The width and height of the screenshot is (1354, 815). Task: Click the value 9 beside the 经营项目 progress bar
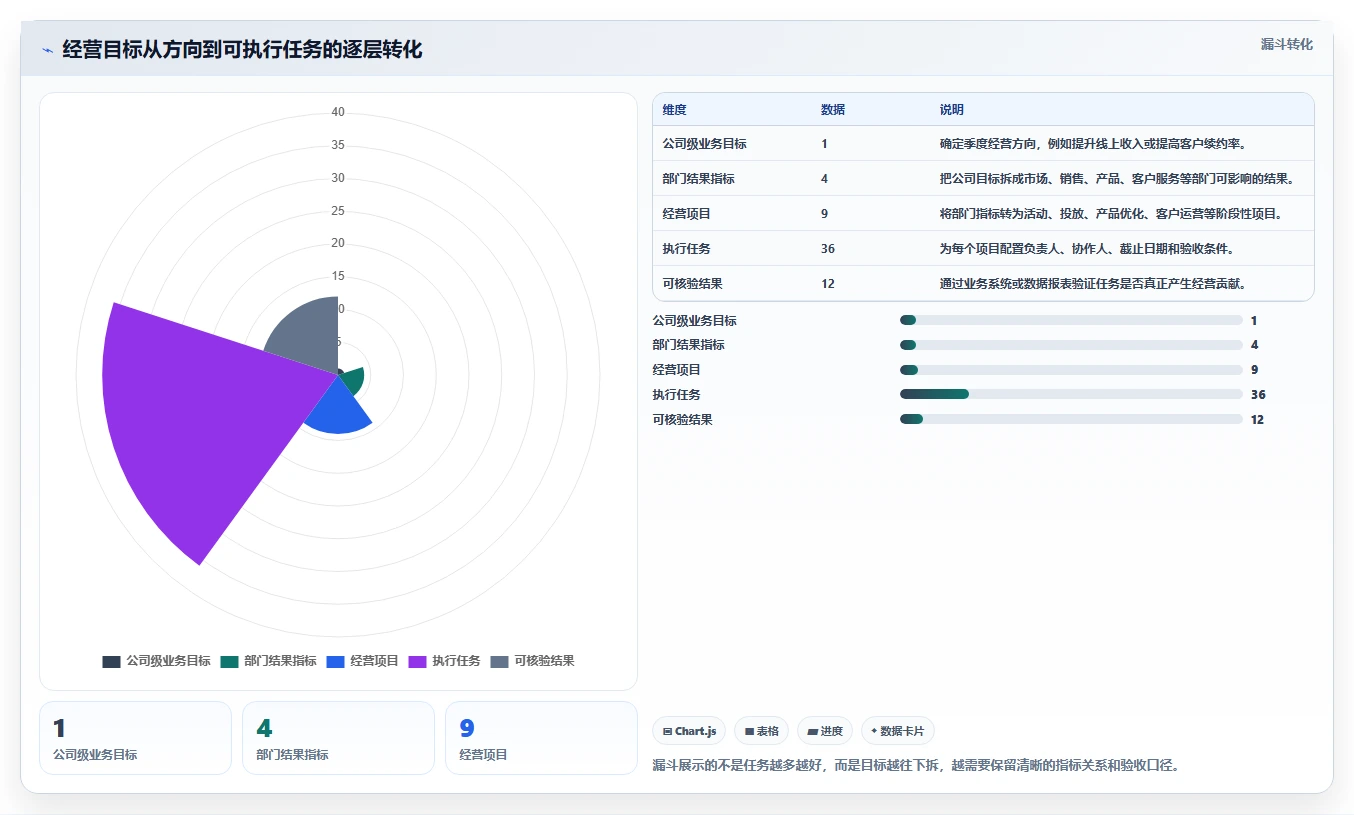tap(1254, 370)
